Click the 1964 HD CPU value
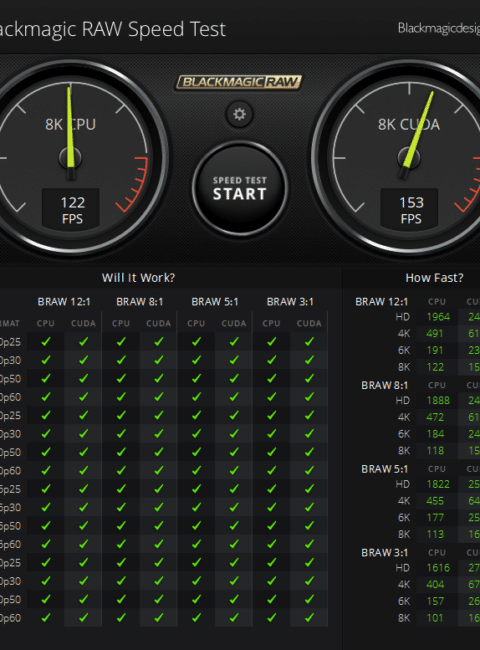Image resolution: width=480 pixels, height=650 pixels. (x=438, y=317)
